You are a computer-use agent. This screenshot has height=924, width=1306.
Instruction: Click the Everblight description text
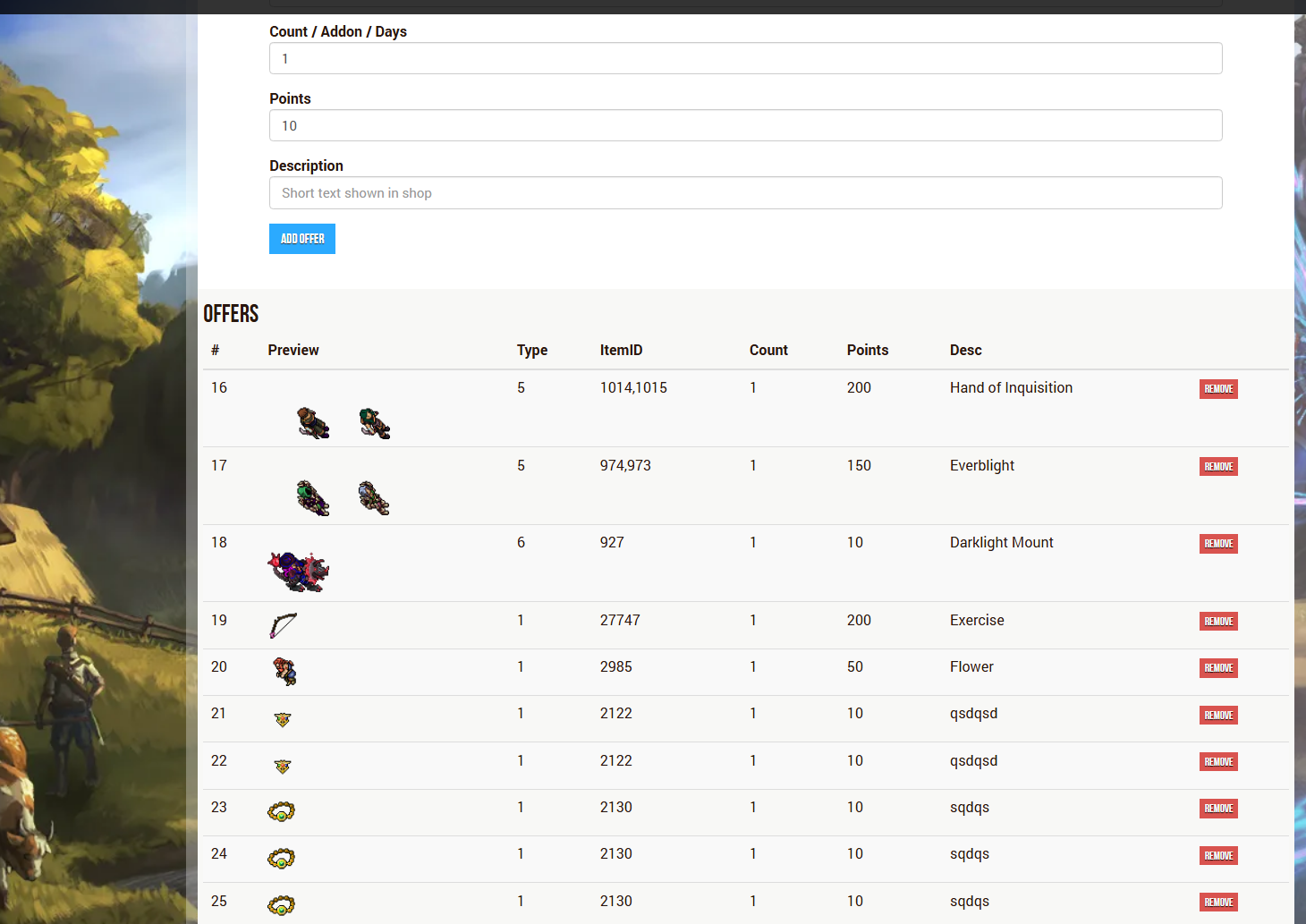click(982, 465)
